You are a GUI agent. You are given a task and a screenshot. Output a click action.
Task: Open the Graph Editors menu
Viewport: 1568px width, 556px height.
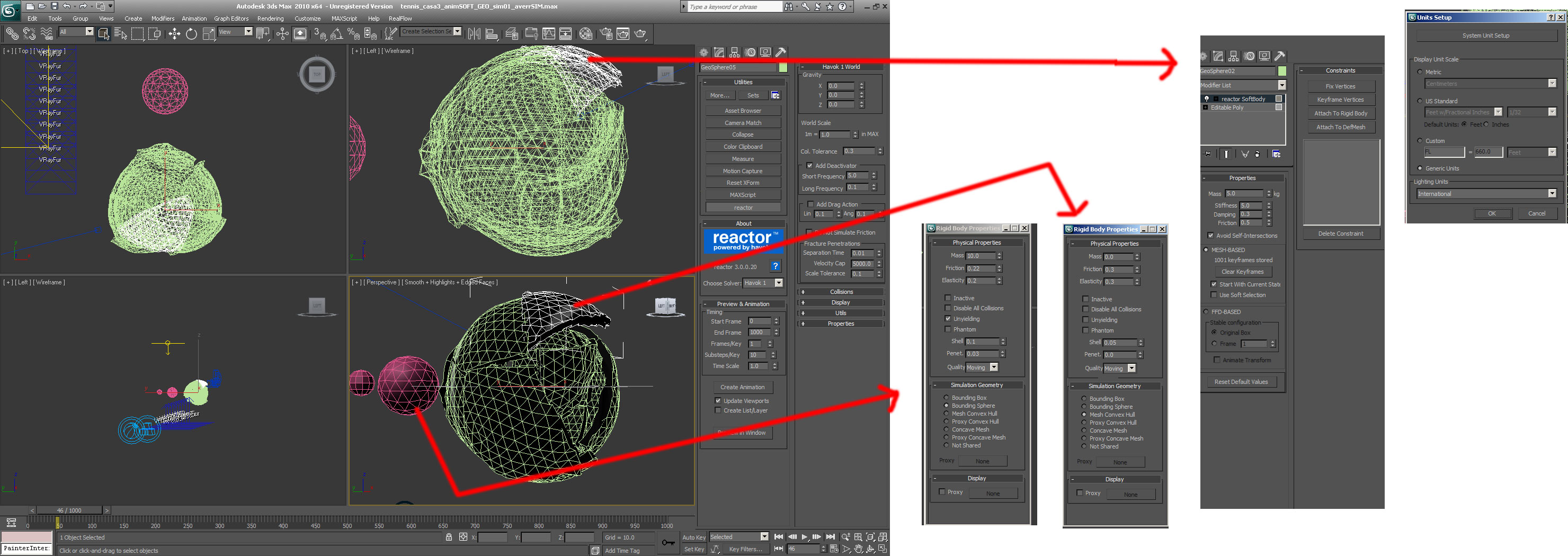point(231,18)
